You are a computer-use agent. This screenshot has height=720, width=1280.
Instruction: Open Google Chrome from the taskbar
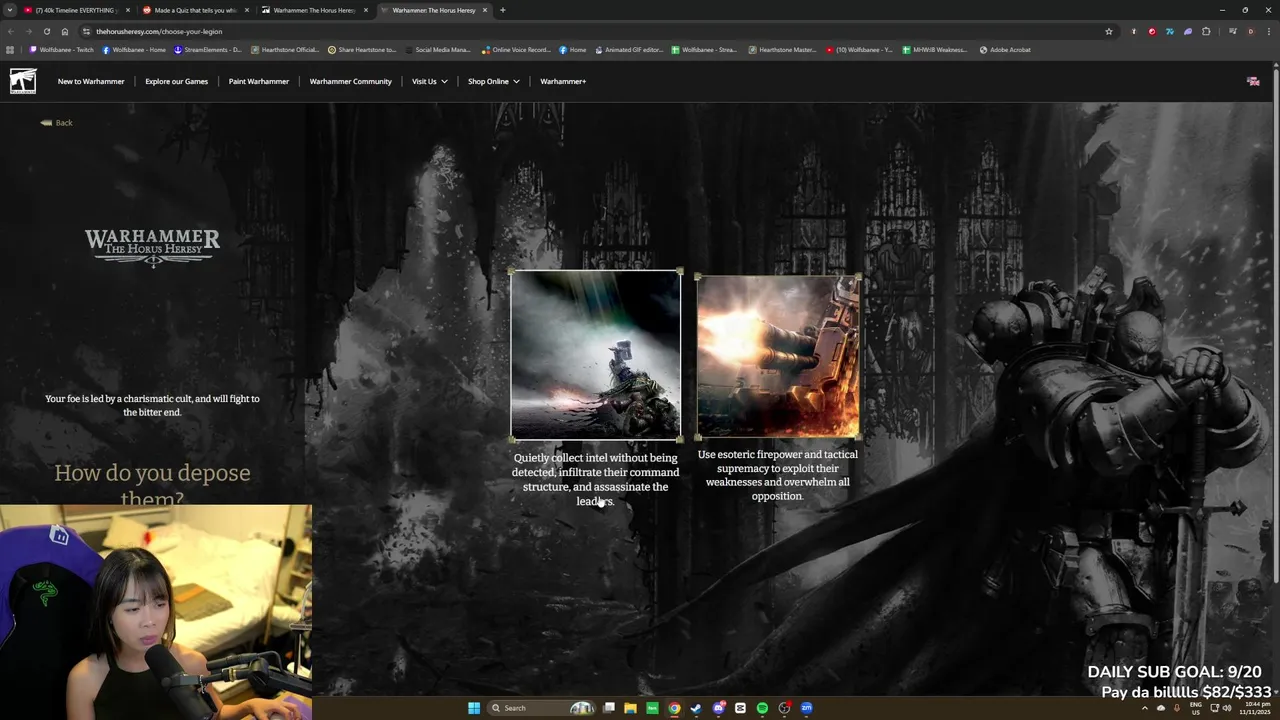(x=674, y=708)
